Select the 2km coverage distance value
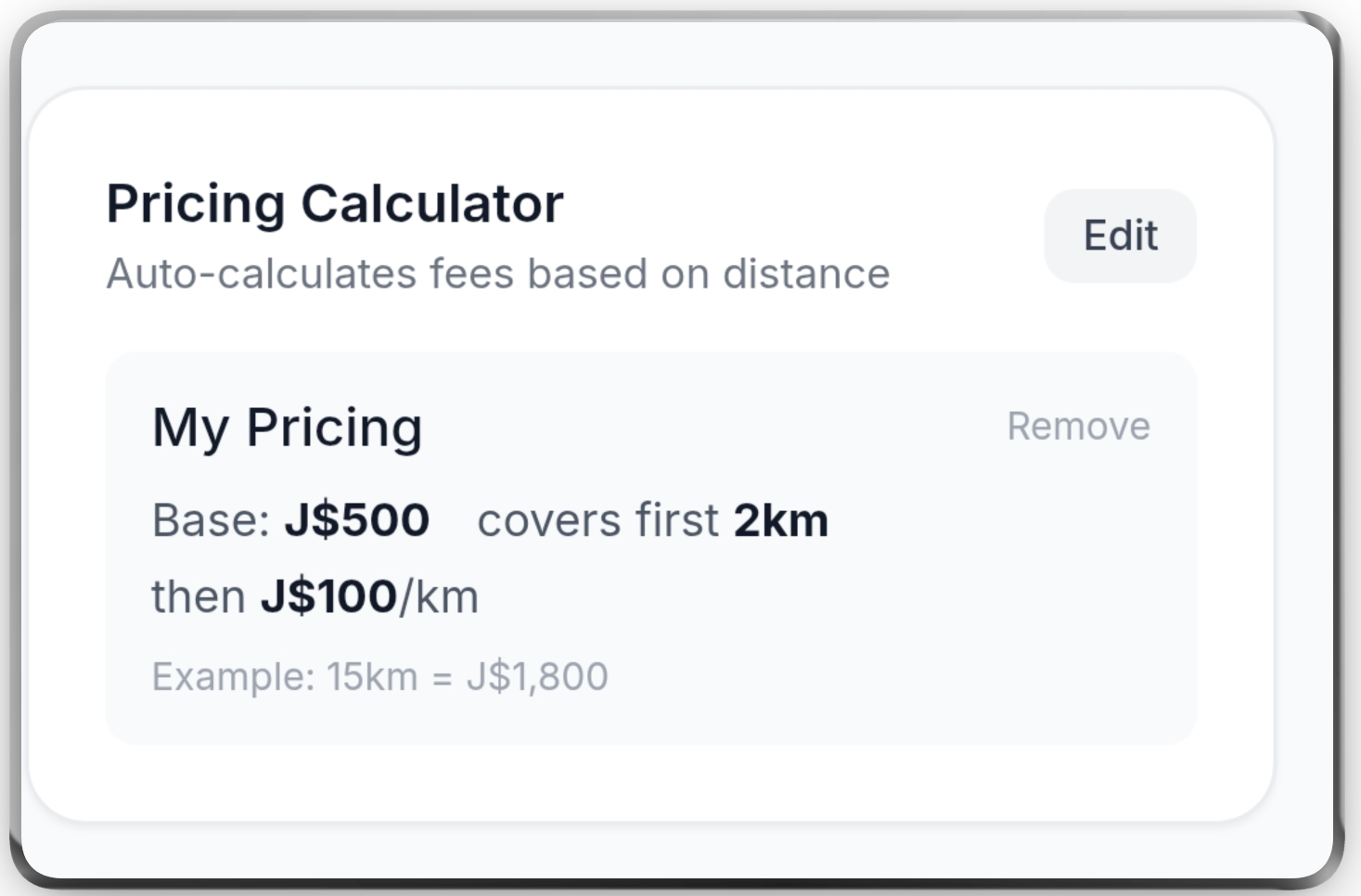Image resolution: width=1361 pixels, height=896 pixels. click(x=781, y=520)
